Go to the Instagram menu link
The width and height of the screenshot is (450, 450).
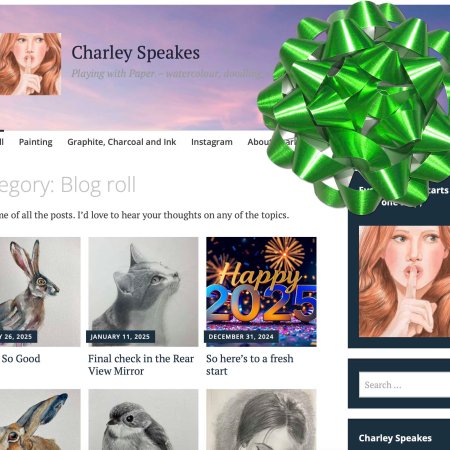[212, 142]
